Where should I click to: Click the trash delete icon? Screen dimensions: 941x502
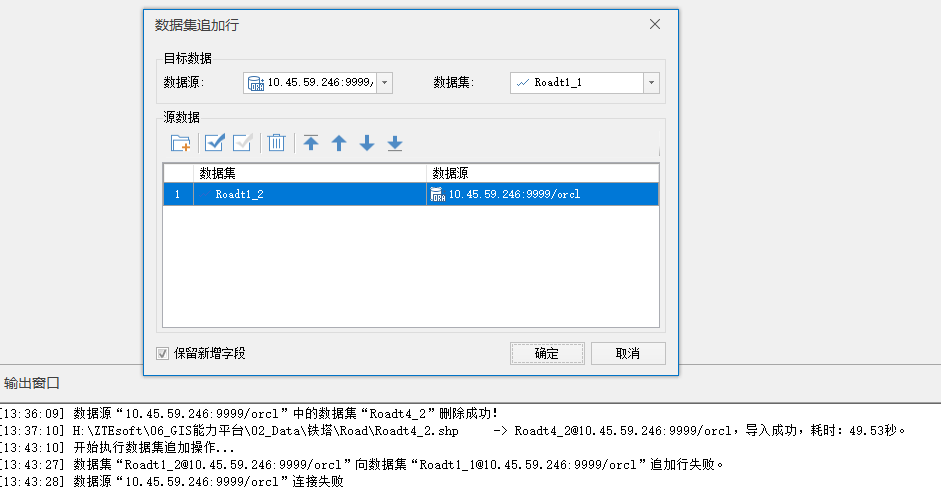click(x=276, y=143)
